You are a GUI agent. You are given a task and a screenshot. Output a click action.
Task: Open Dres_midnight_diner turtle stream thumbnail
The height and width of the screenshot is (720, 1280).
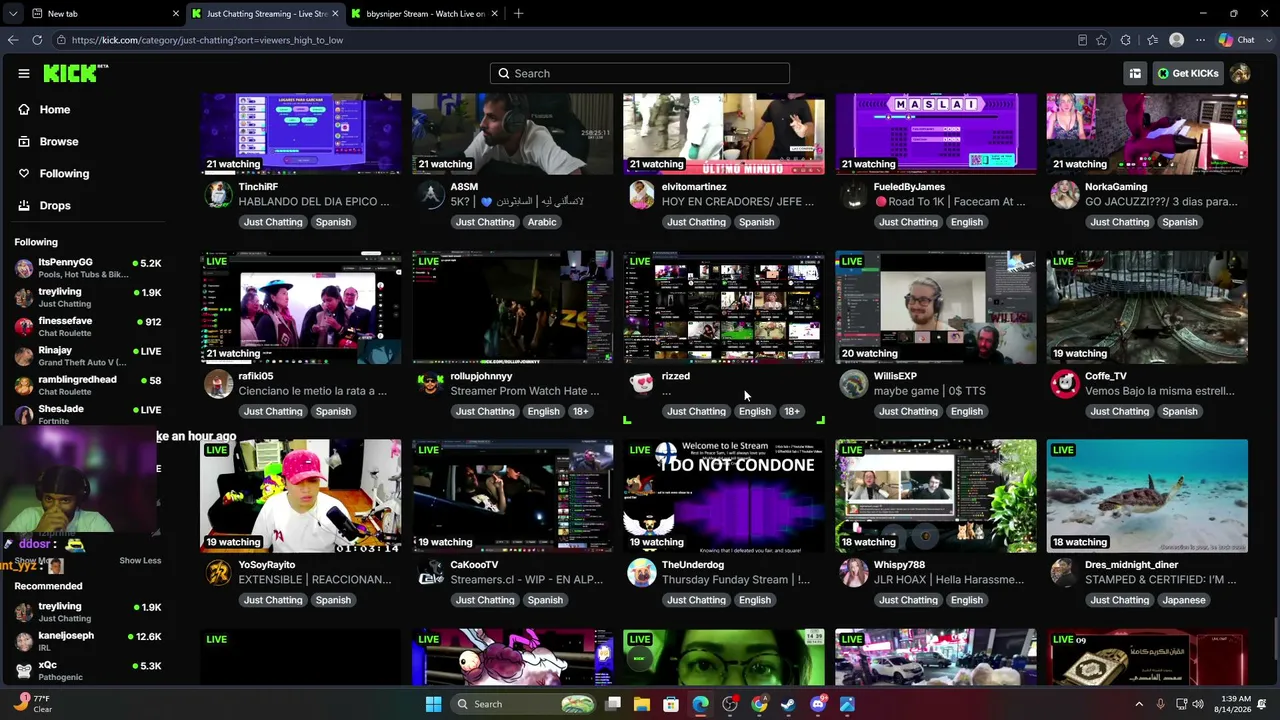point(1147,496)
